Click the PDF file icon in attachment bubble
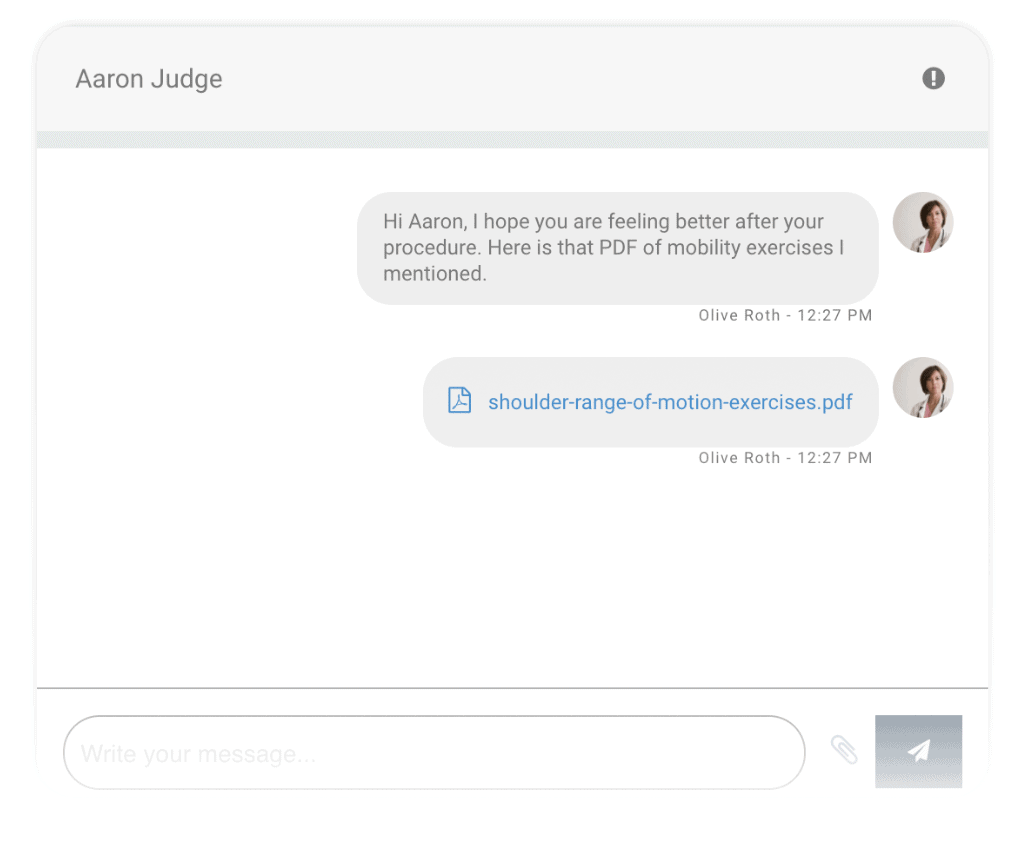 [x=459, y=400]
